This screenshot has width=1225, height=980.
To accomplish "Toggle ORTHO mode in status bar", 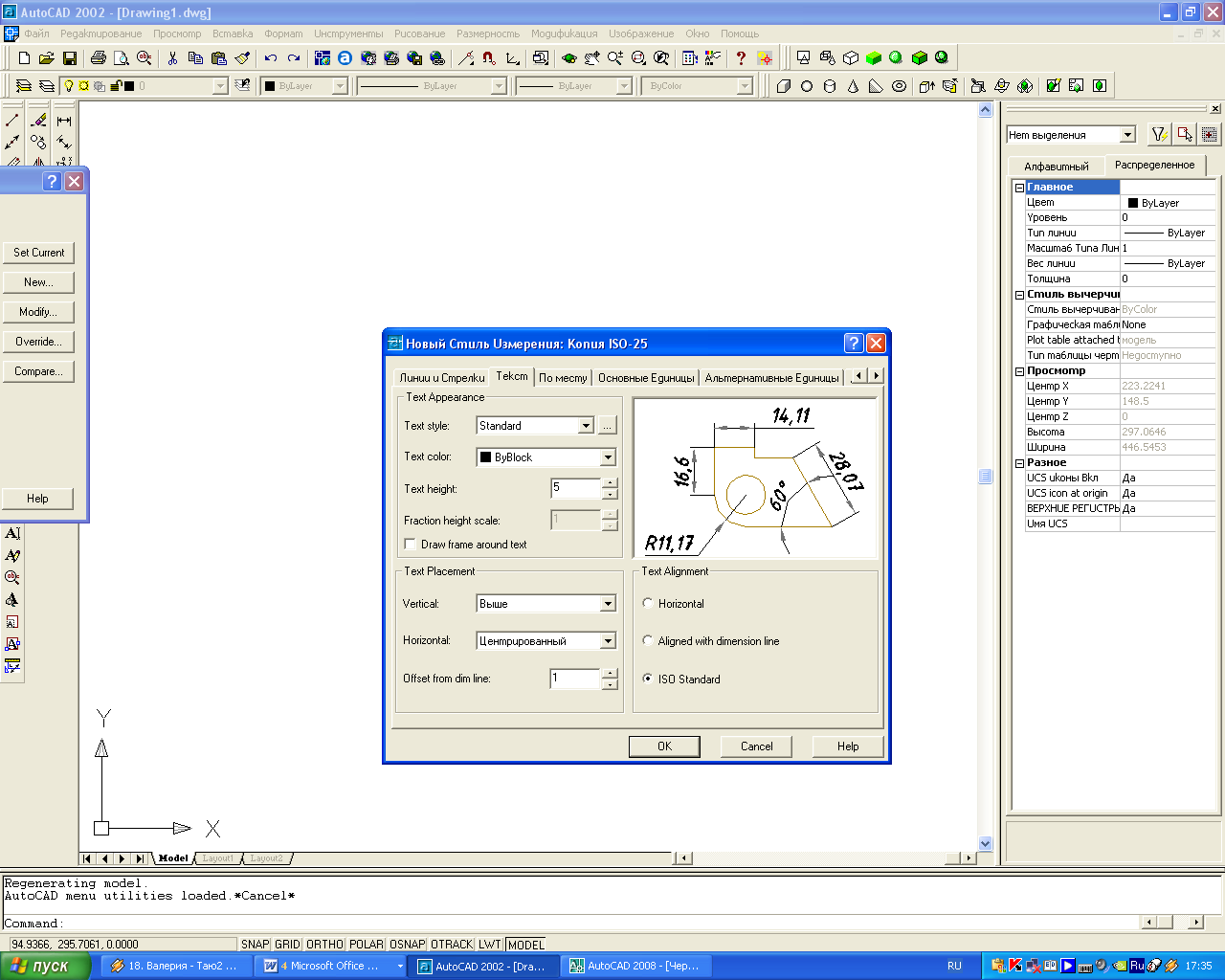I will coord(324,945).
